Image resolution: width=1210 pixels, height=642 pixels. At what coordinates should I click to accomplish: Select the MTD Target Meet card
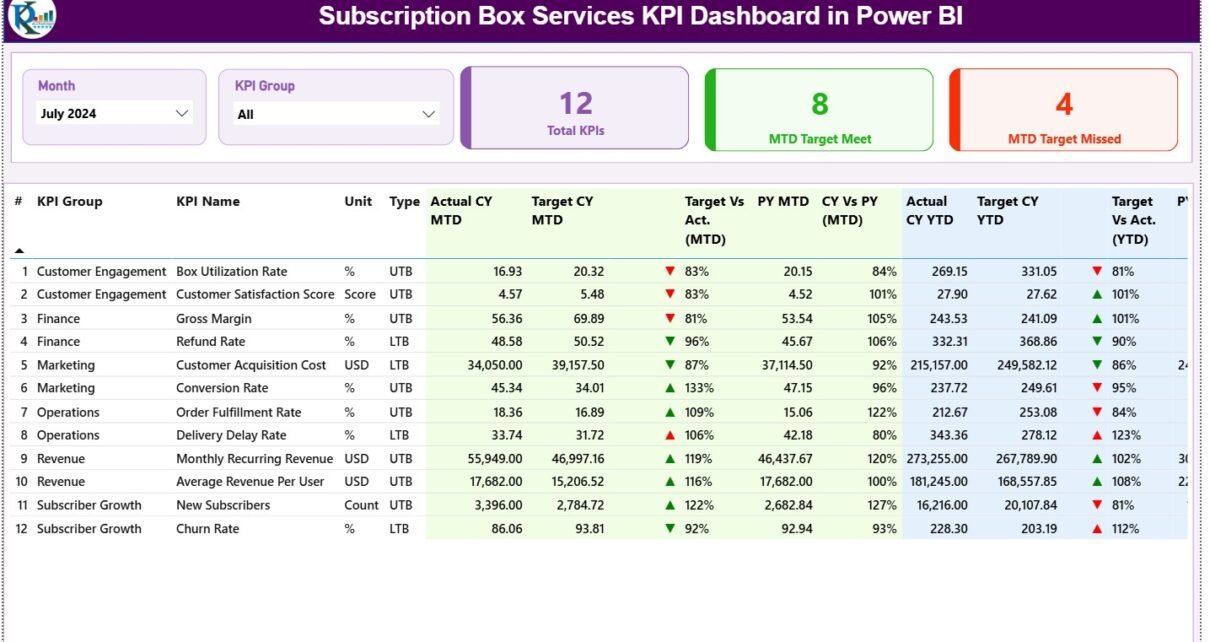pyautogui.click(x=819, y=110)
